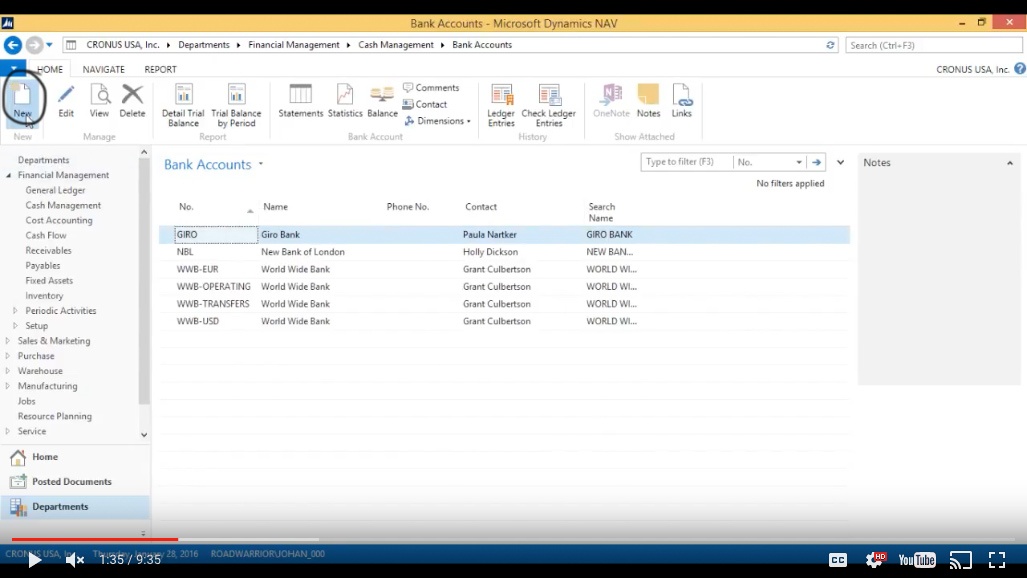Click the forward navigation arrow
The width and height of the screenshot is (1027, 578).
[x=34, y=45]
